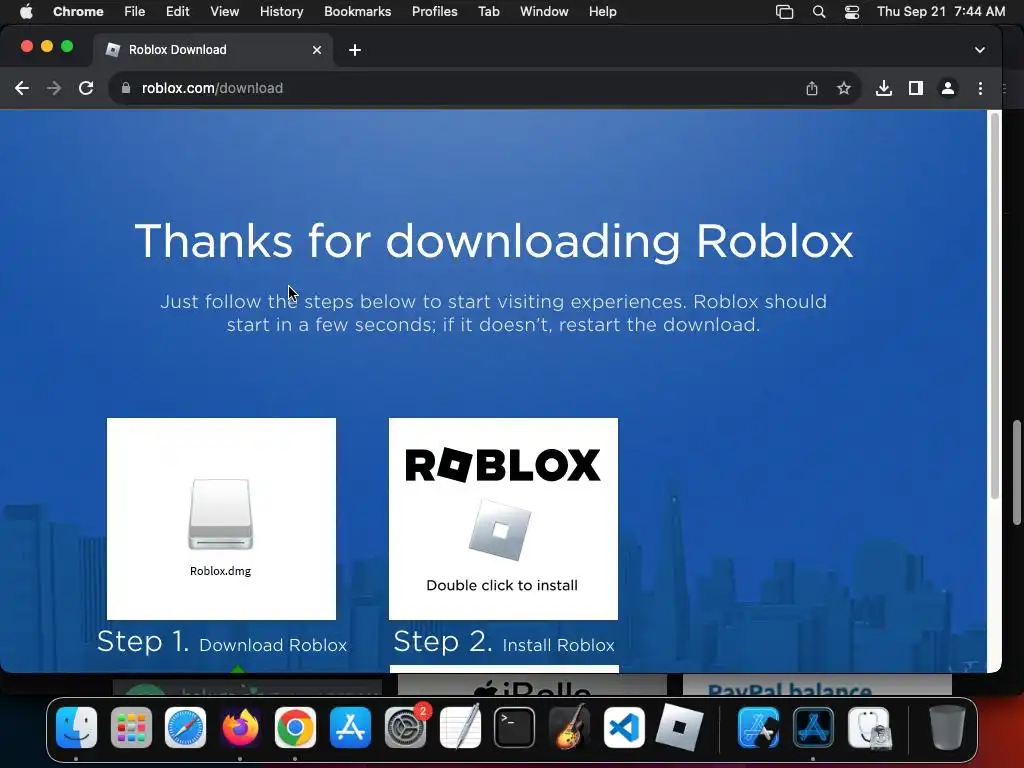
Task: Click the forward navigation arrow
Action: point(54,88)
